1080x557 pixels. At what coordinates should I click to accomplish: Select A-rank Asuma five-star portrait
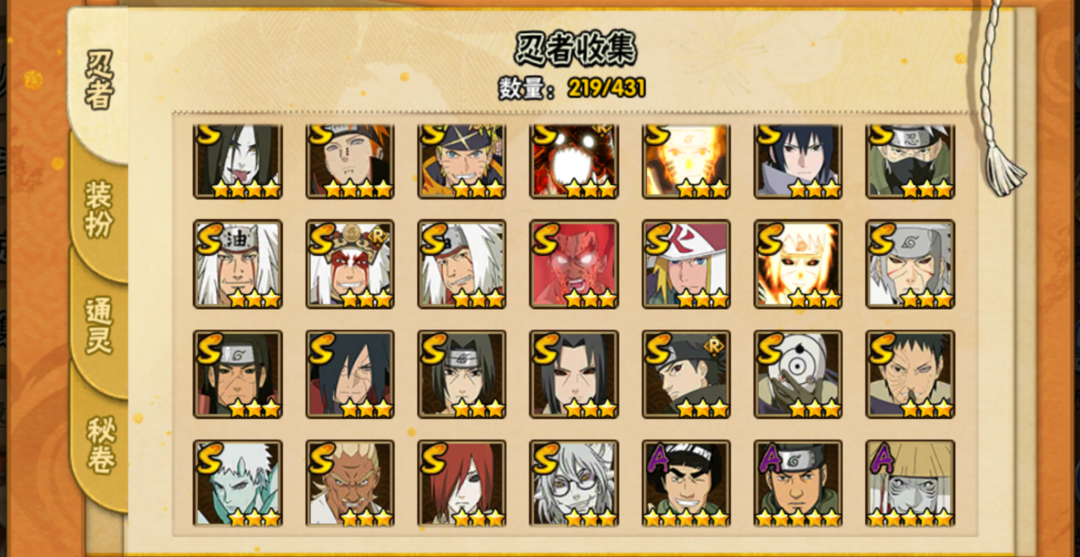(798, 484)
